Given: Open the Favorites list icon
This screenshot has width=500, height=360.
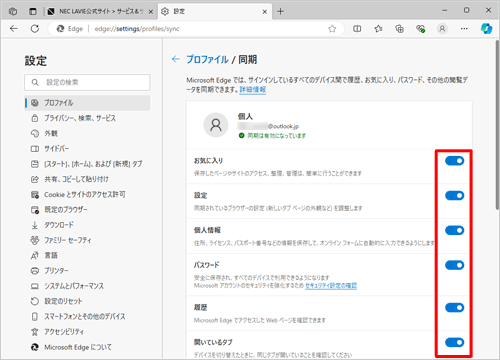Looking at the screenshot, I should click(x=378, y=29).
